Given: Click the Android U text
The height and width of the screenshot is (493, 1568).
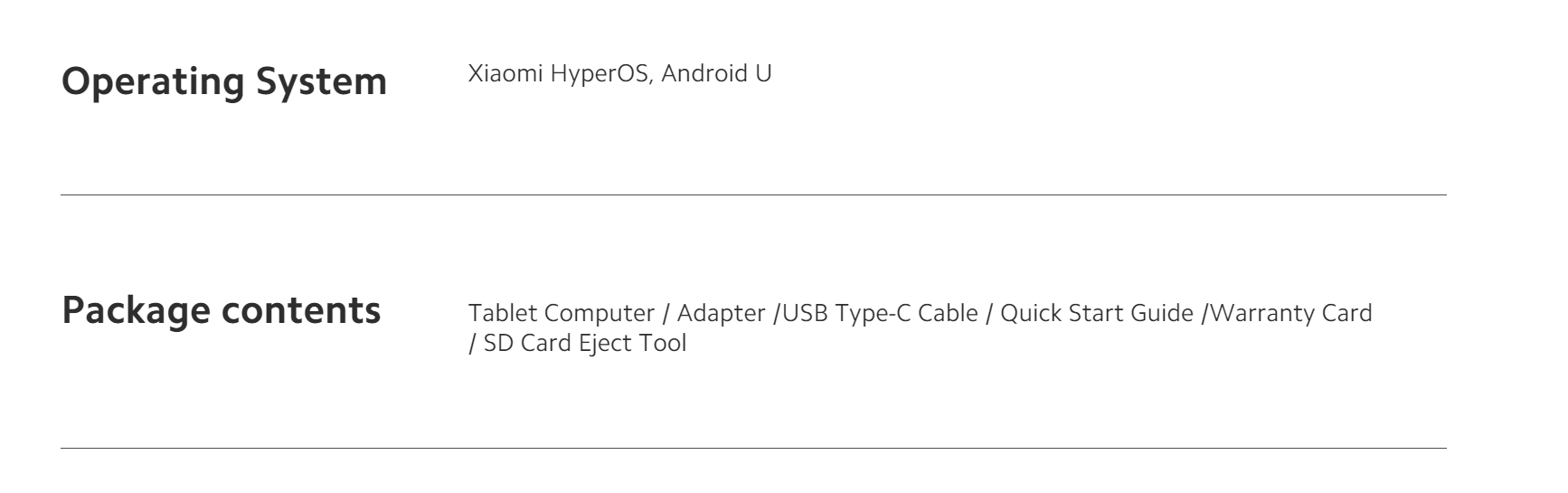Looking at the screenshot, I should 716,74.
